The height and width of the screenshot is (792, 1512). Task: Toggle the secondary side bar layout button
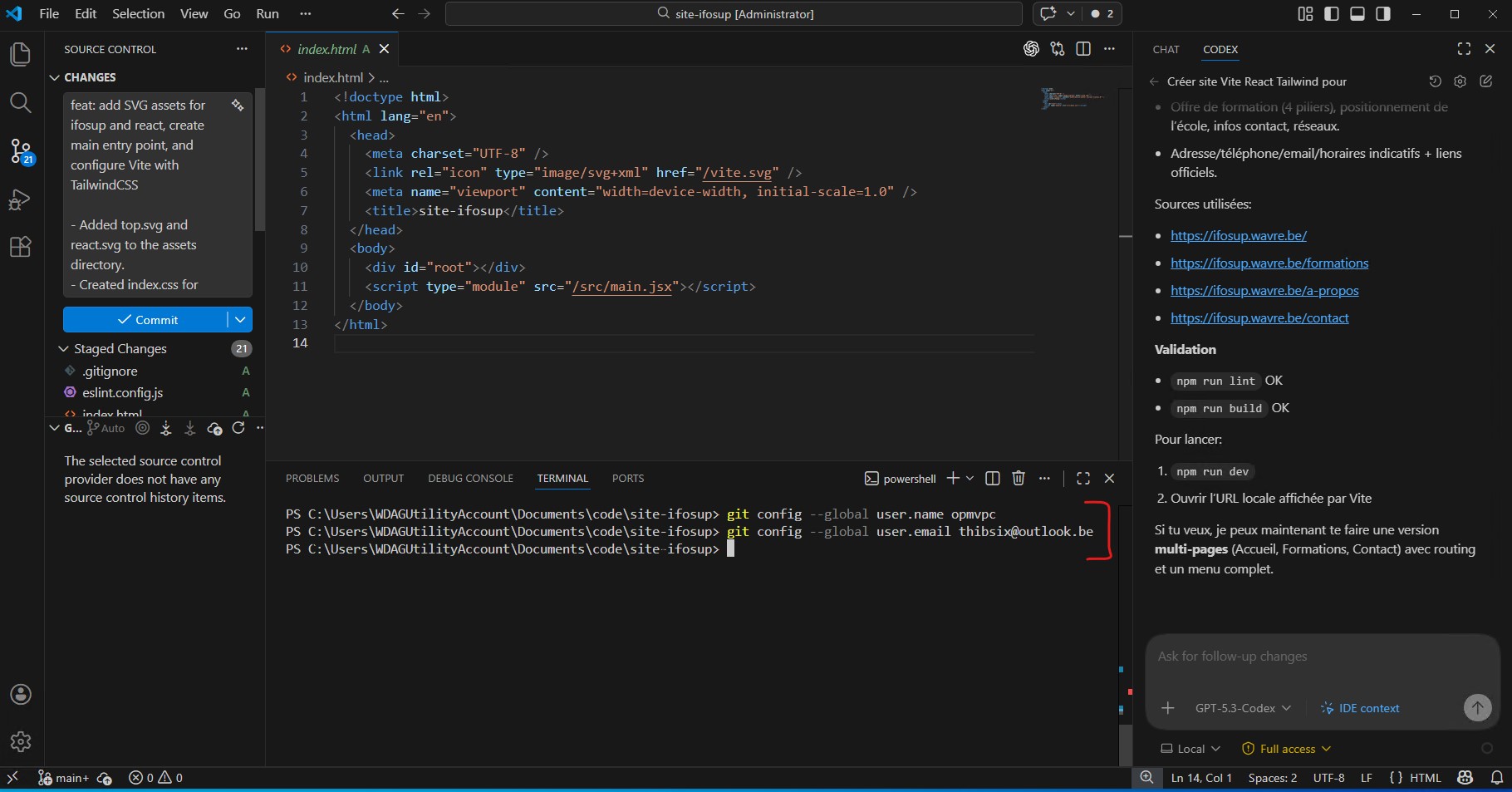point(1383,13)
